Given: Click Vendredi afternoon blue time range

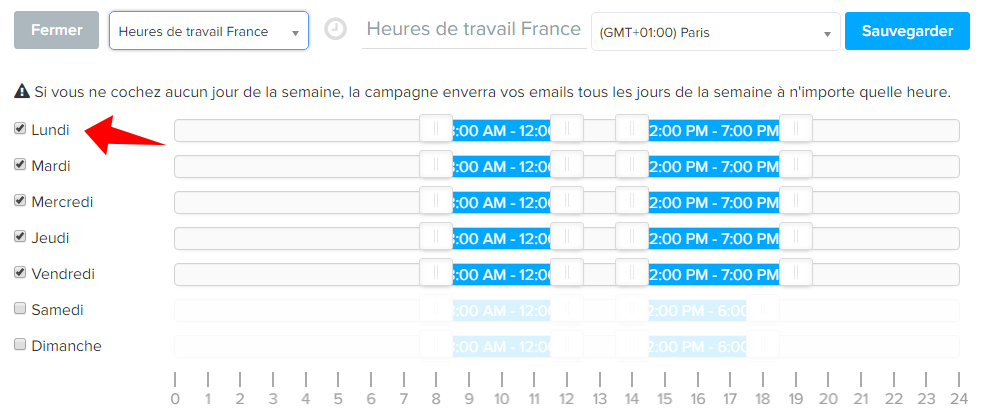Looking at the screenshot, I should click(714, 274).
